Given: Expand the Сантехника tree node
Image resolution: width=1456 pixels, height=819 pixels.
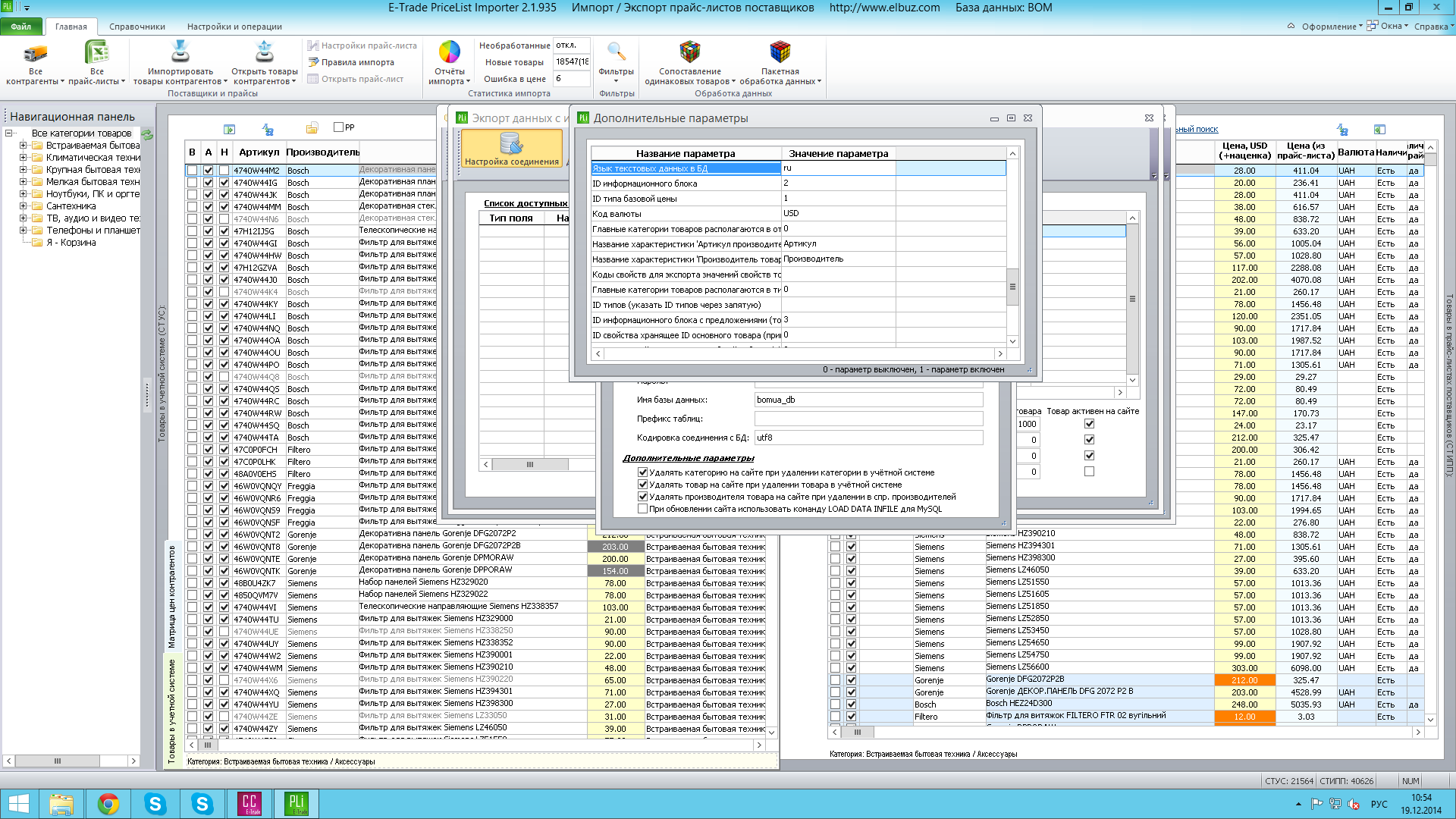Looking at the screenshot, I should [23, 206].
